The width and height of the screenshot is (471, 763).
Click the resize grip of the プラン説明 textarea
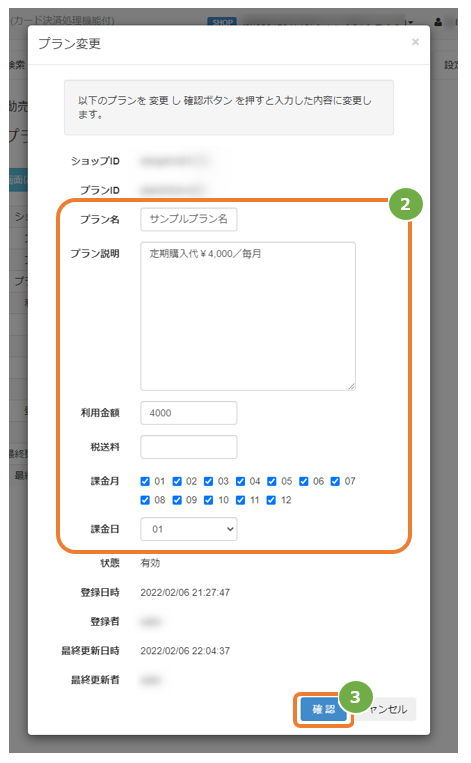[x=351, y=386]
